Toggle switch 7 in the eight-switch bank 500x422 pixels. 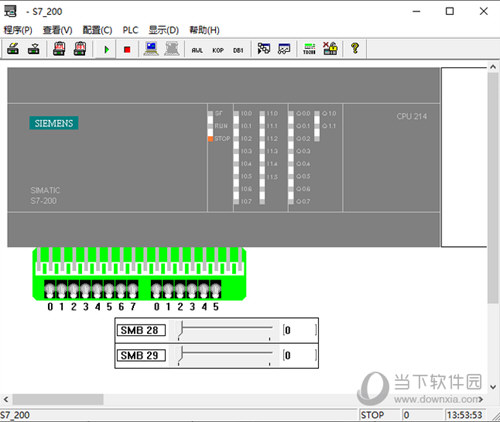(x=133, y=289)
